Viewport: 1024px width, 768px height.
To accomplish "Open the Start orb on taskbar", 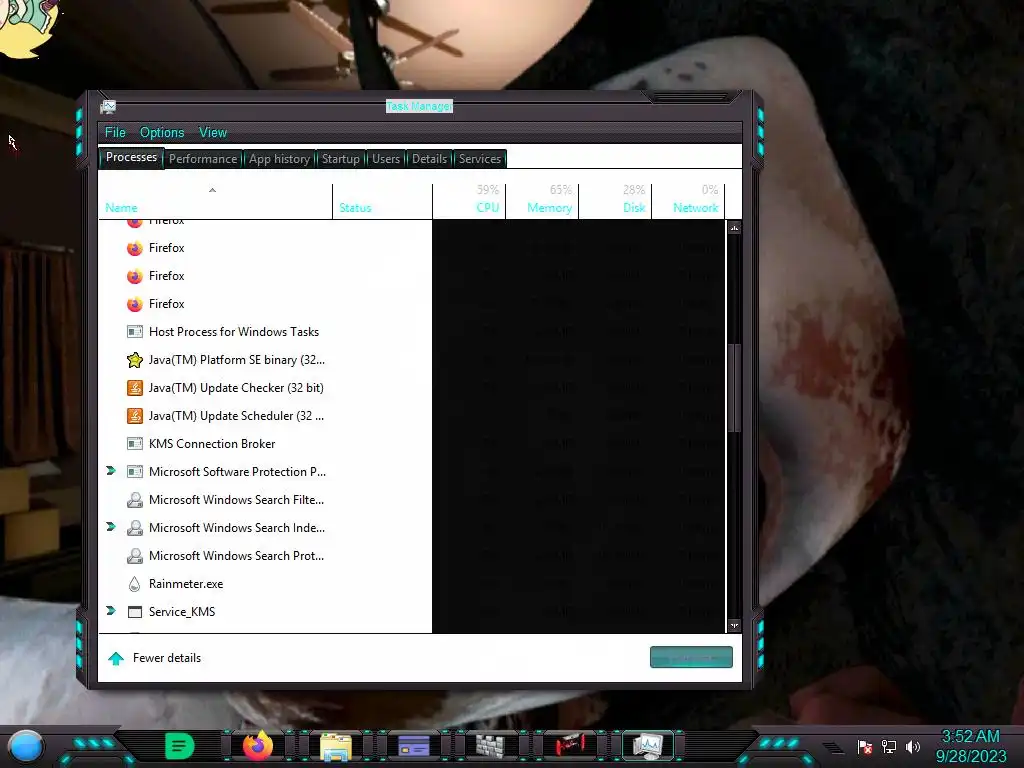I will 26,747.
